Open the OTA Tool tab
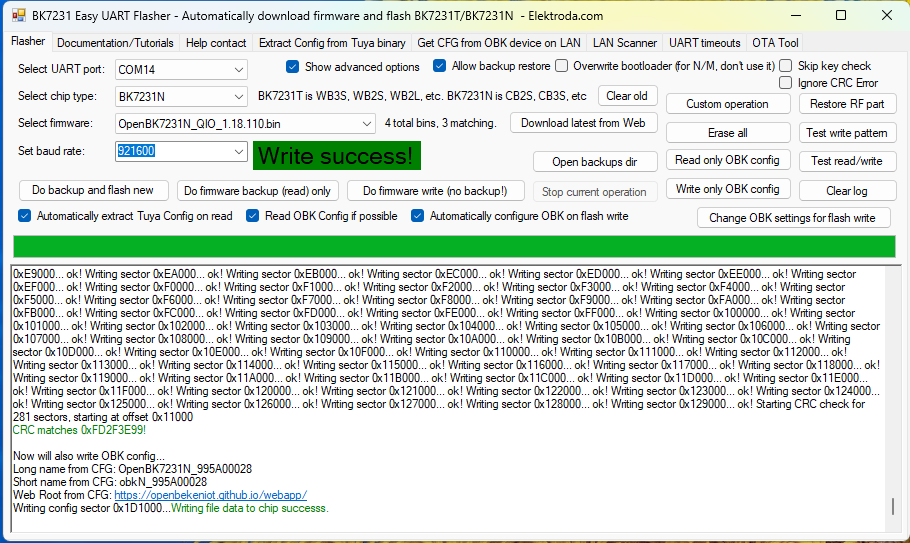The width and height of the screenshot is (910, 543). point(775,43)
